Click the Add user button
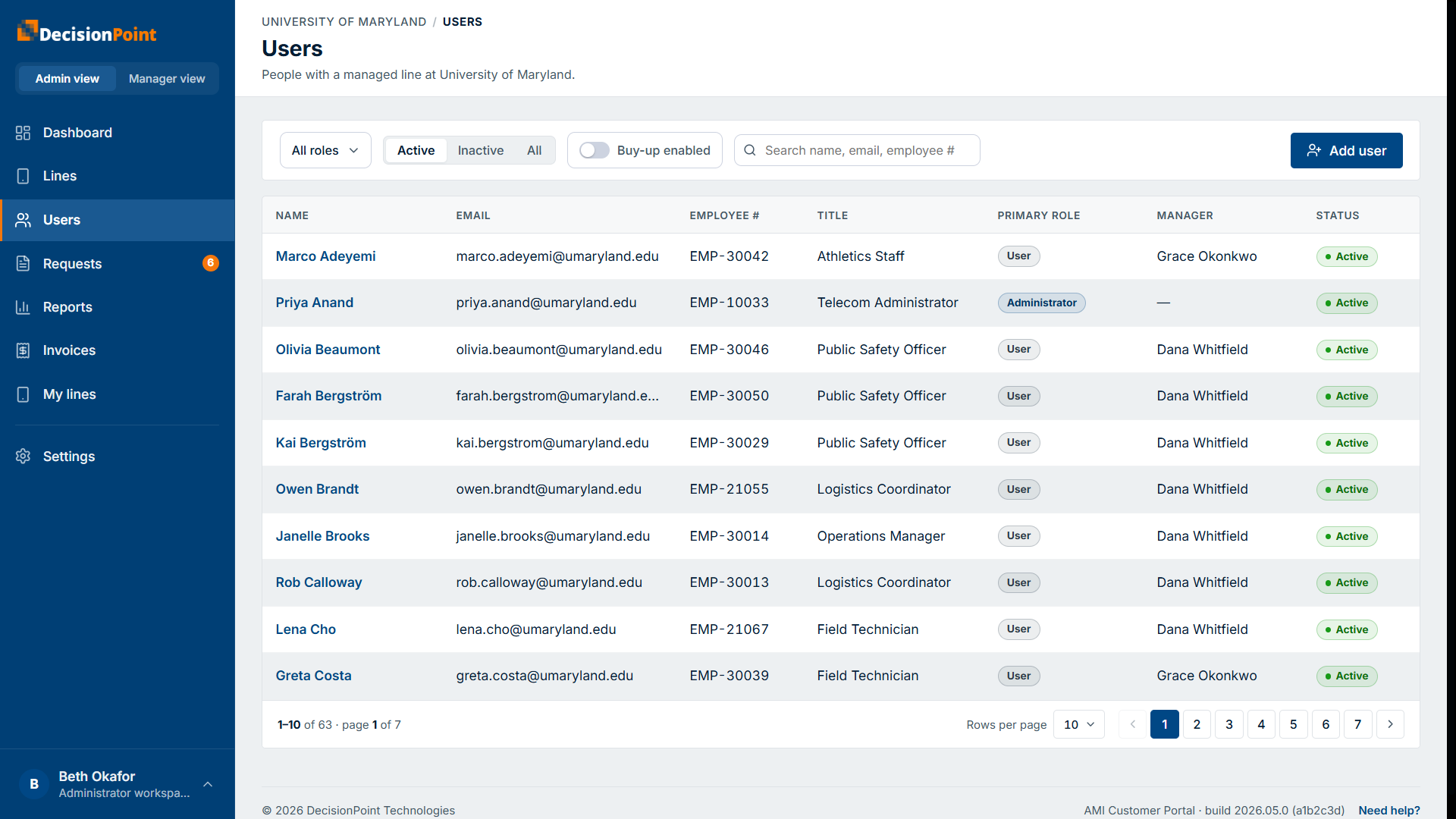The height and width of the screenshot is (819, 1456). pos(1346,150)
